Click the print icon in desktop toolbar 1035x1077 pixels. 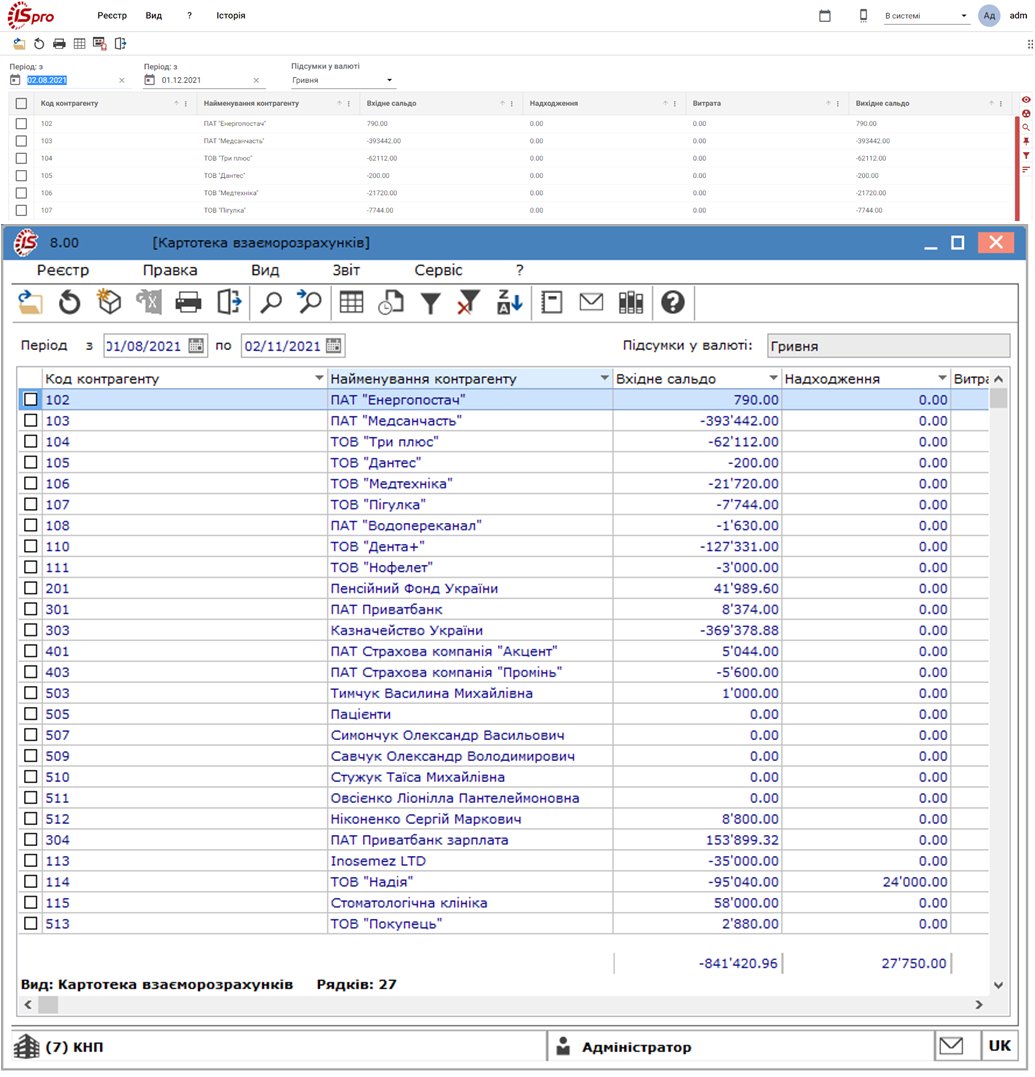188,303
